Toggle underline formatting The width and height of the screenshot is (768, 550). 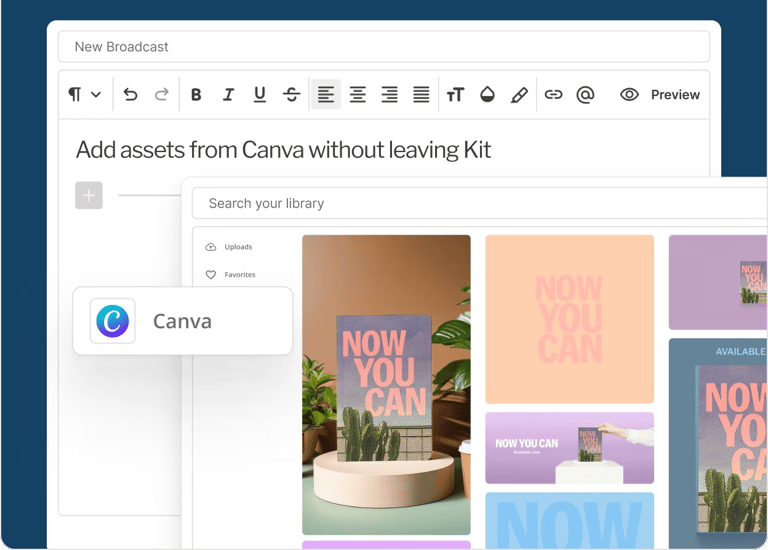pos(260,95)
